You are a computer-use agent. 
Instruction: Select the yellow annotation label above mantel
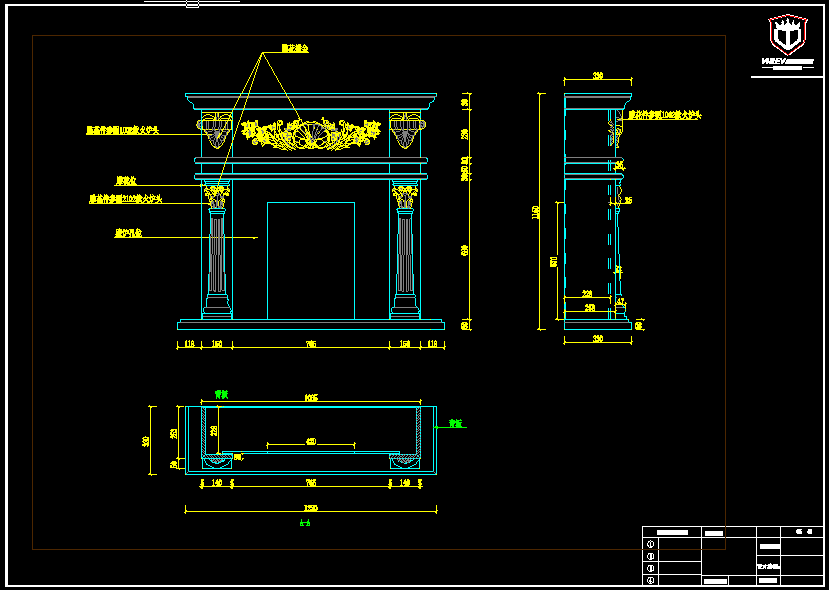[x=293, y=48]
